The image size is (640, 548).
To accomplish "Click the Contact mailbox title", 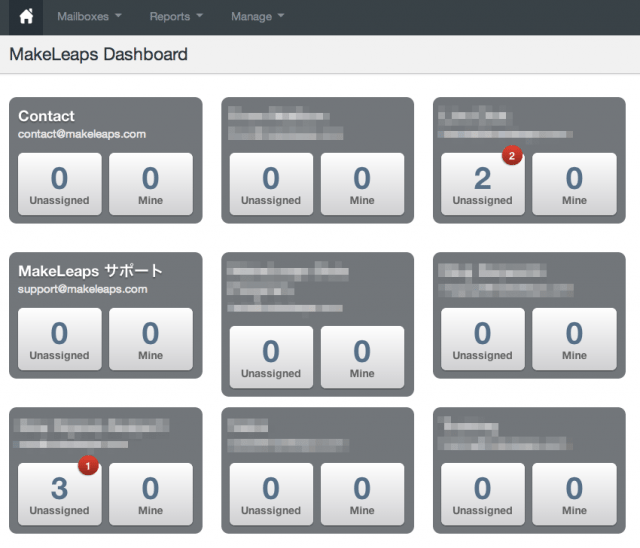I will pyautogui.click(x=46, y=116).
